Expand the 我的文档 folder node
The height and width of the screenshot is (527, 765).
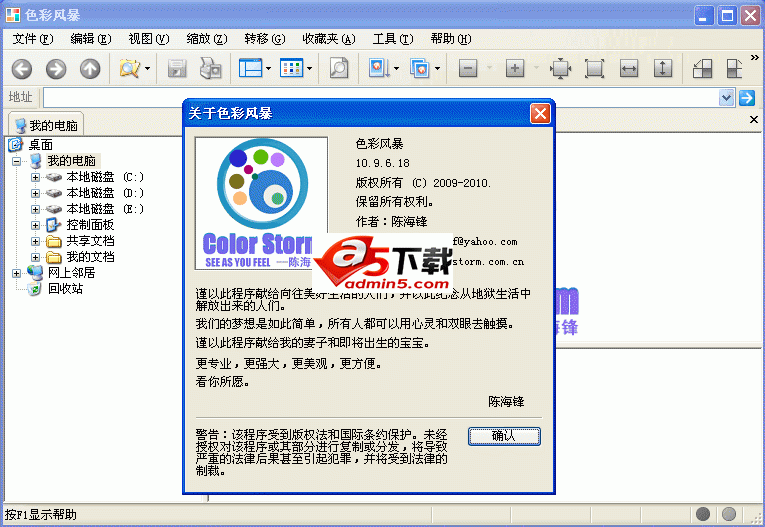35,257
